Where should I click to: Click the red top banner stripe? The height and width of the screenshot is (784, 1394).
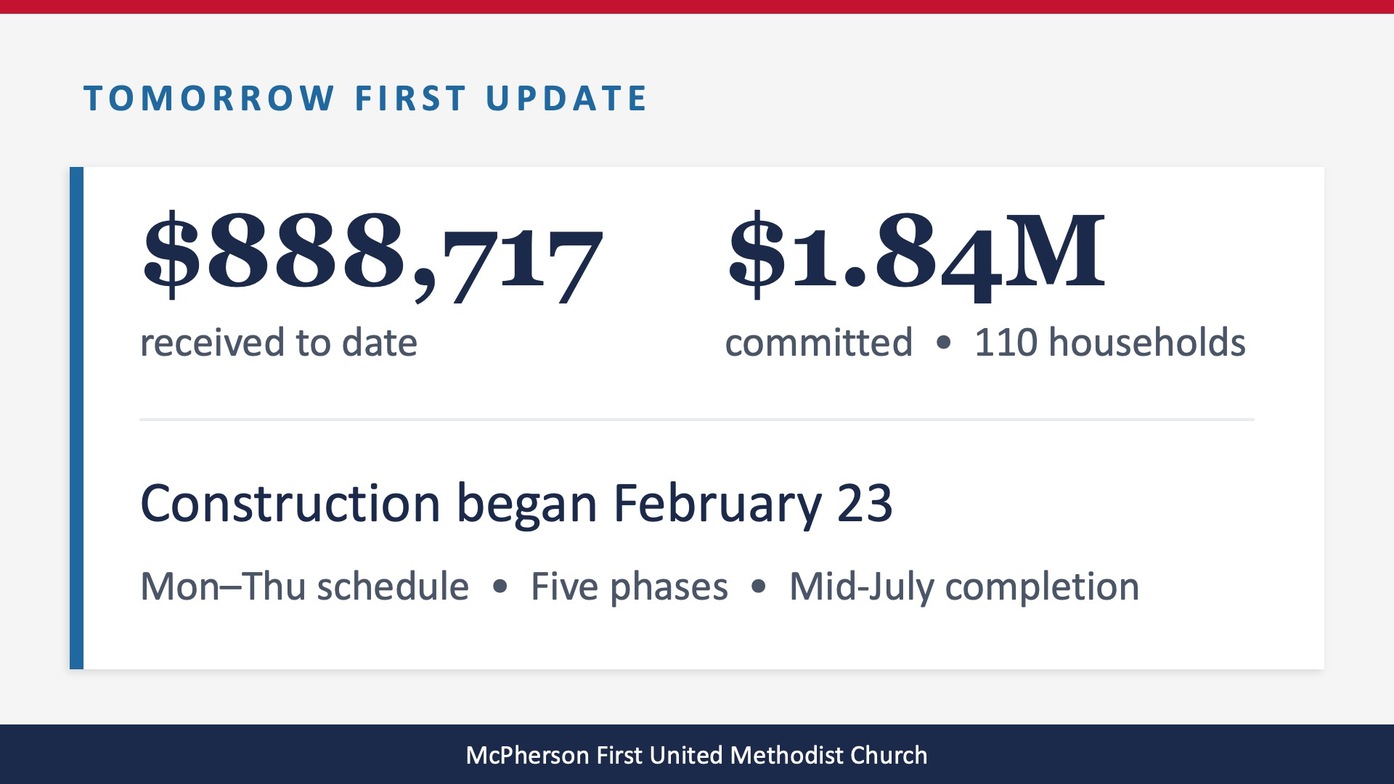pos(696,6)
